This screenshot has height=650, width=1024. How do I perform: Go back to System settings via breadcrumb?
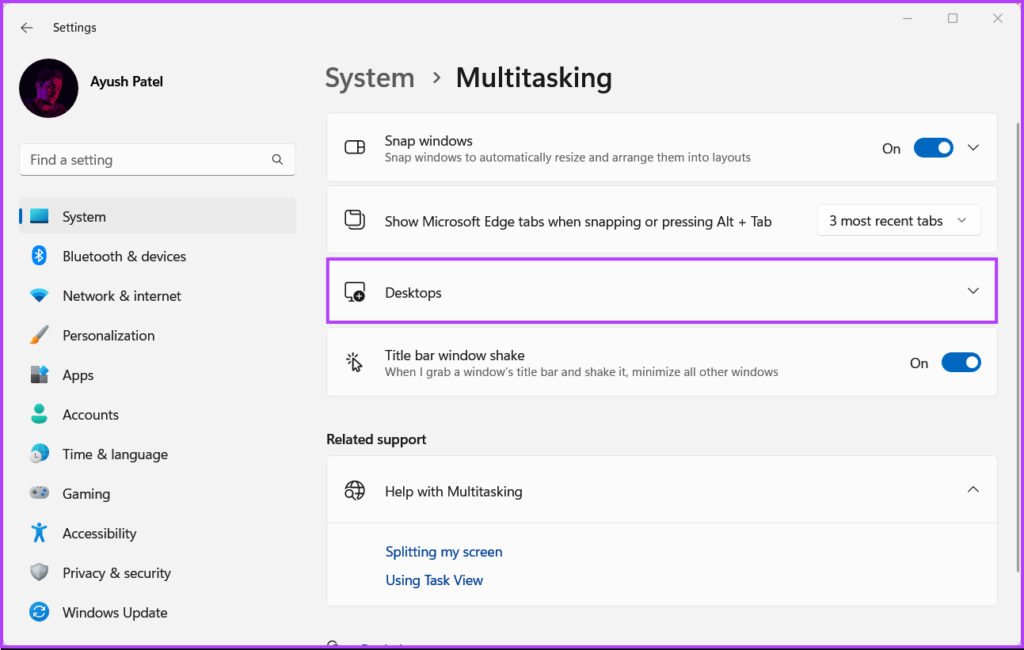coord(369,77)
